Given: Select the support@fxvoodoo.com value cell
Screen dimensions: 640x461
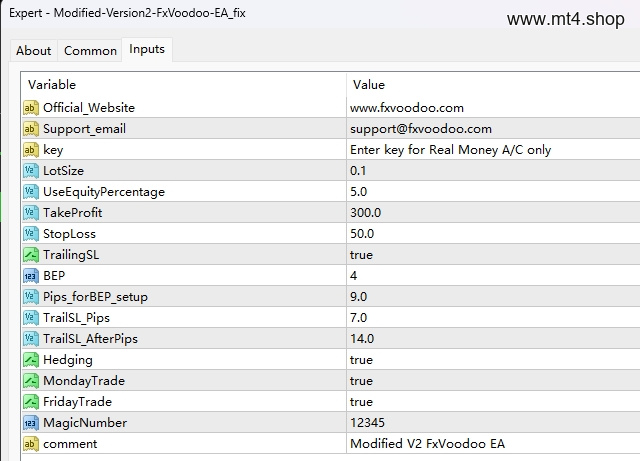Looking at the screenshot, I should point(493,129).
